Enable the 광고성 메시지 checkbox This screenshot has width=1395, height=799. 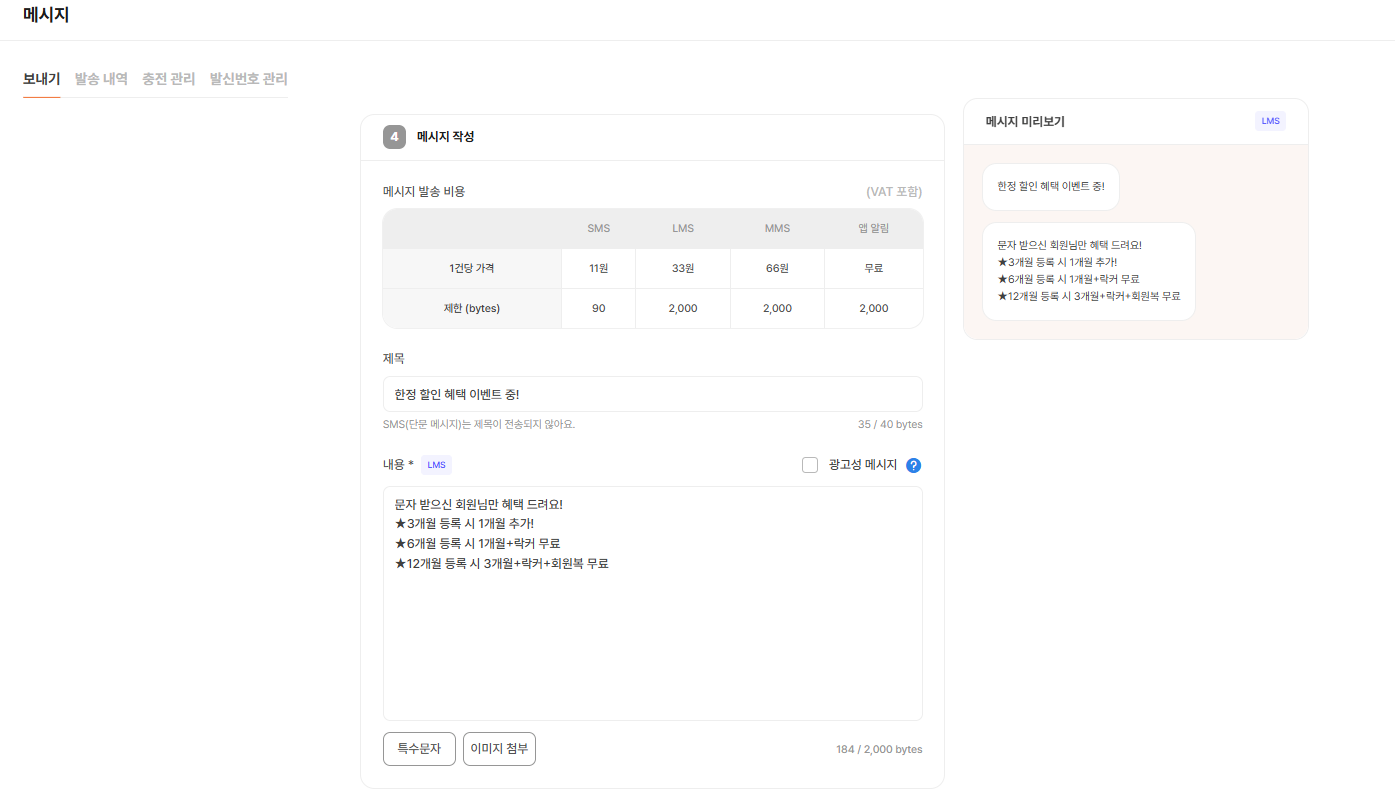tap(810, 465)
